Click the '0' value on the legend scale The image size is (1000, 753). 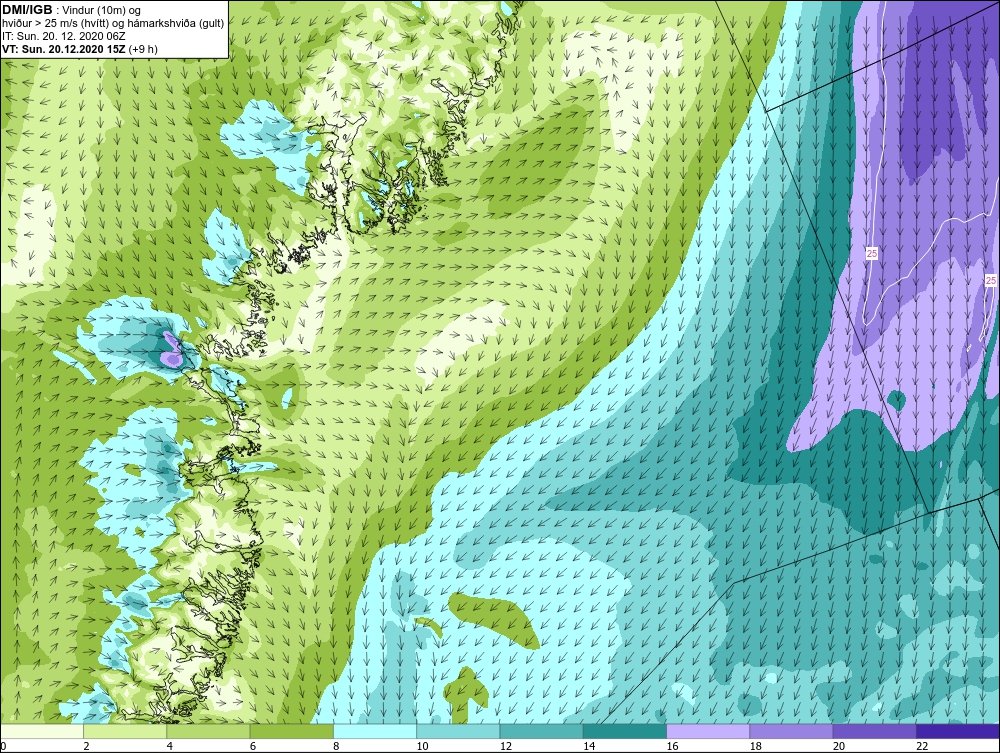coord(3,746)
